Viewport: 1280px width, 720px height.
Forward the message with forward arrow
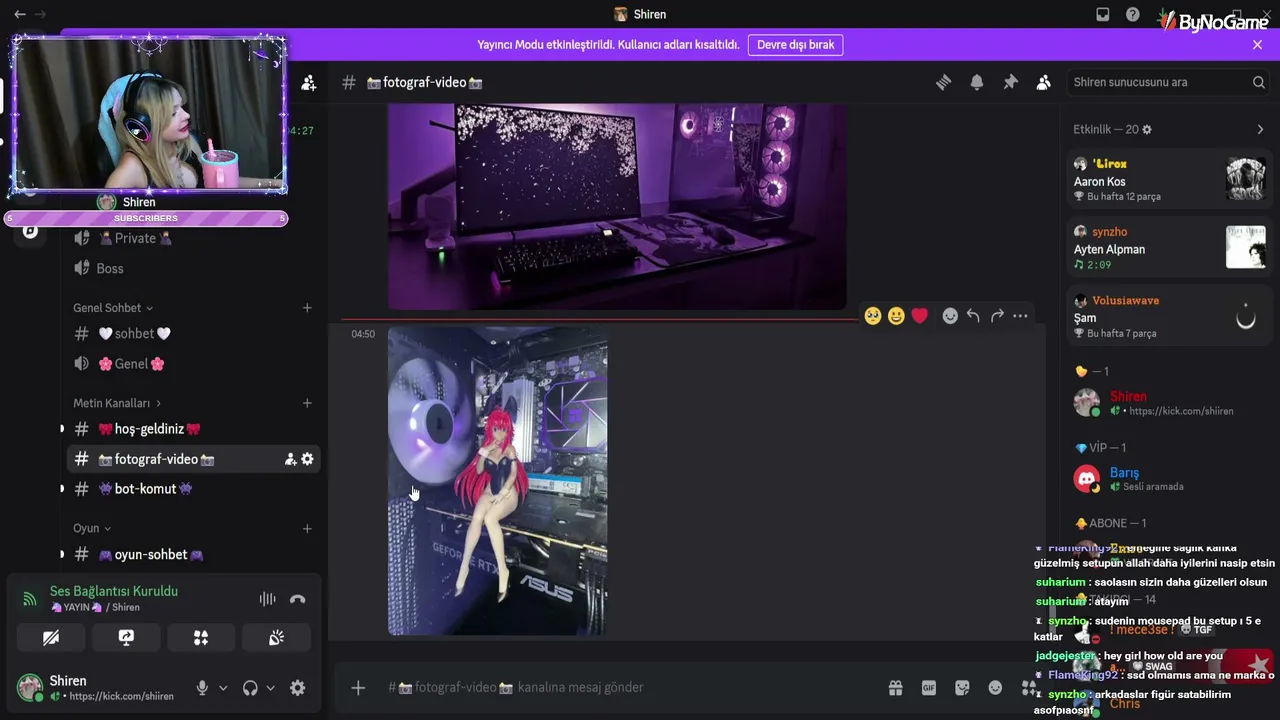(x=997, y=316)
